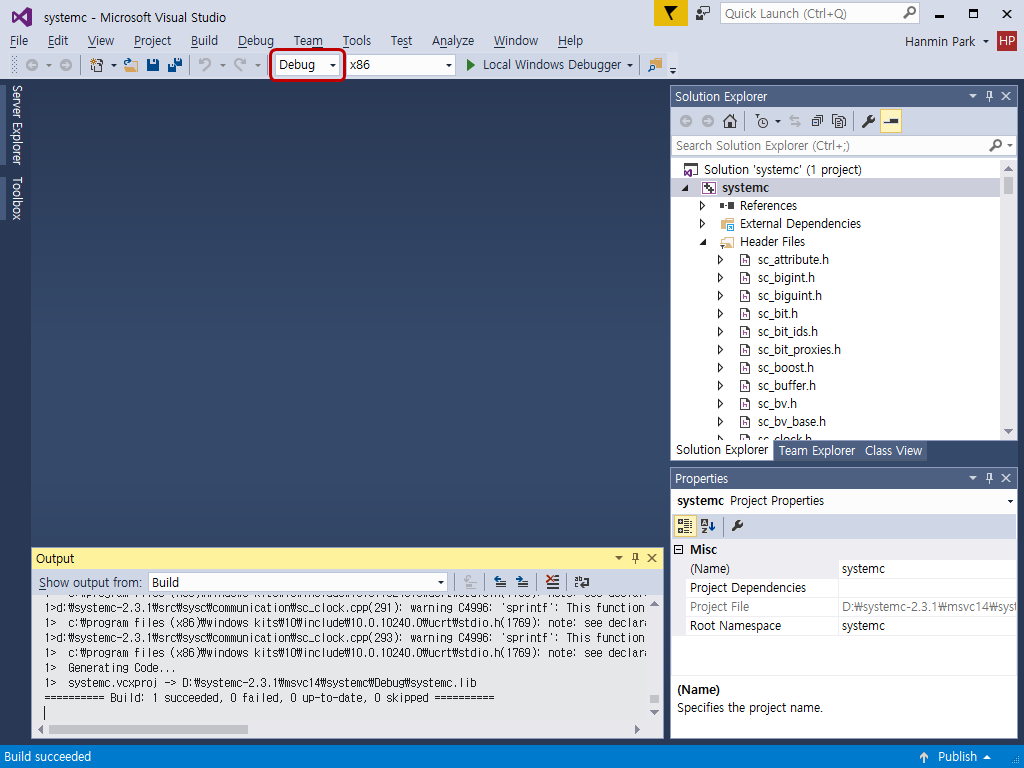Viewport: 1024px width, 768px height.
Task: Open the x86 platform dropdown
Action: [447, 64]
